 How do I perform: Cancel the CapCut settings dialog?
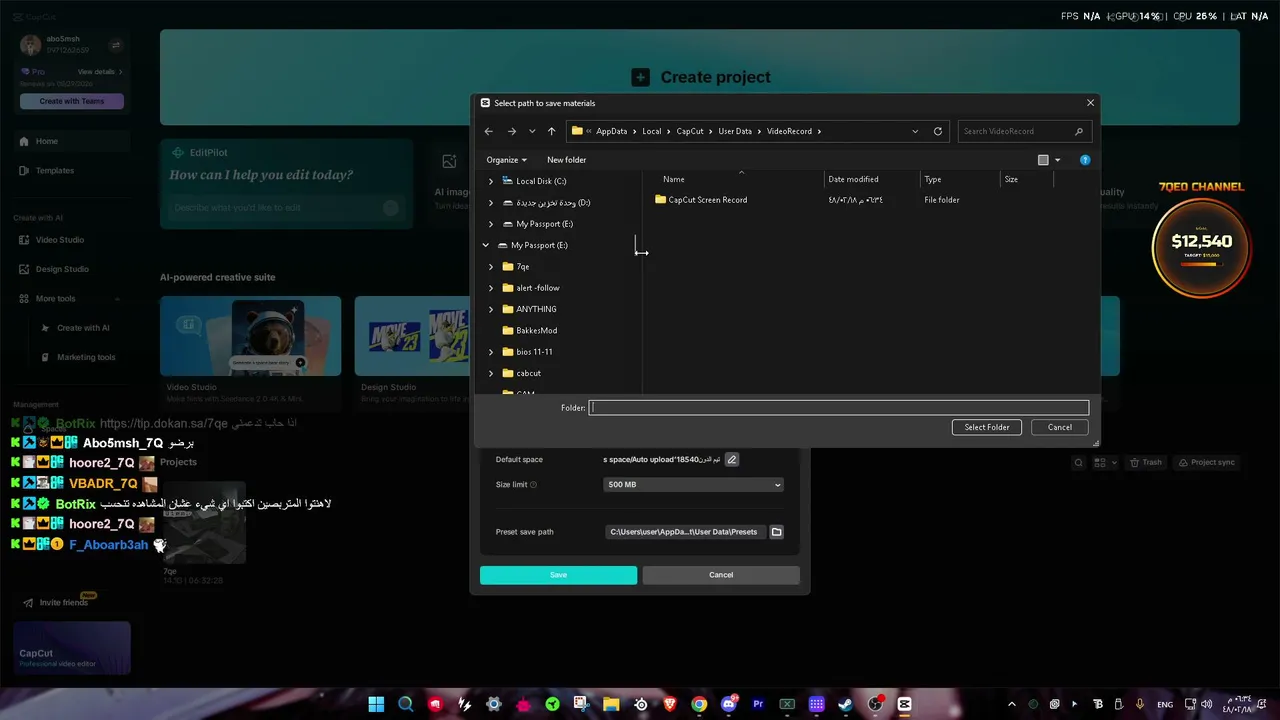[x=721, y=575]
